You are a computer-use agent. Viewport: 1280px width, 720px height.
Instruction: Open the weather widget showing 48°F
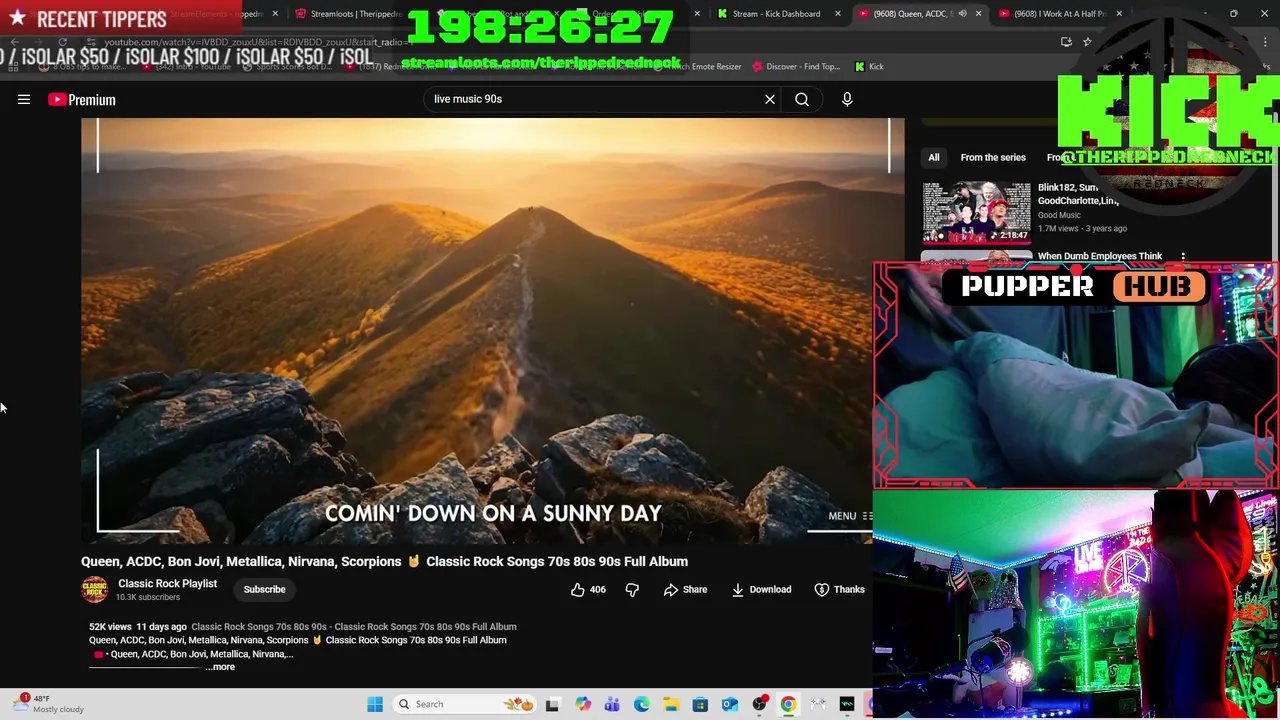(47, 704)
